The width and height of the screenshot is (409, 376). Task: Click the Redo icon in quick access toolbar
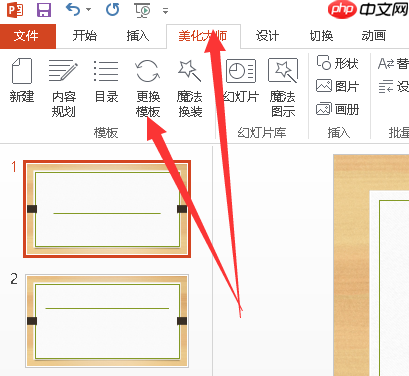(x=112, y=10)
